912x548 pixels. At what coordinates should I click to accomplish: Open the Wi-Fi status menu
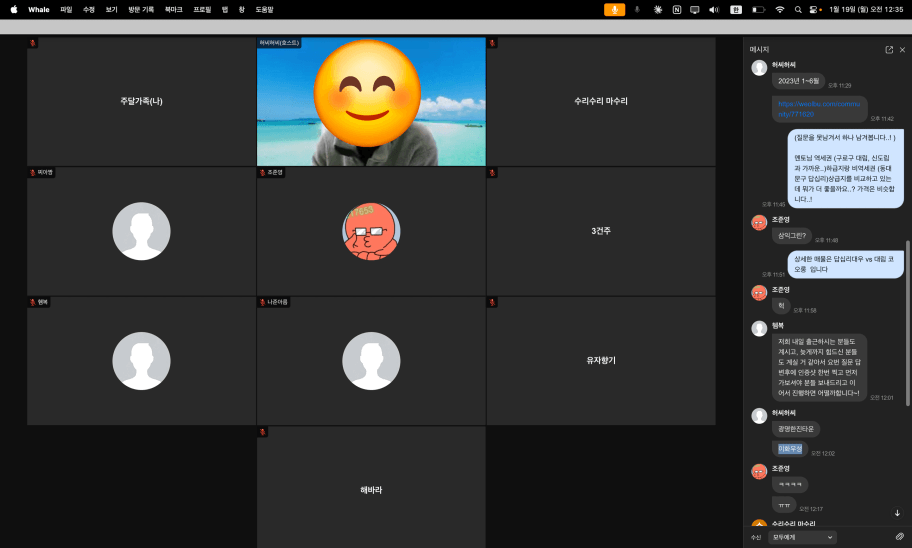[779, 9]
